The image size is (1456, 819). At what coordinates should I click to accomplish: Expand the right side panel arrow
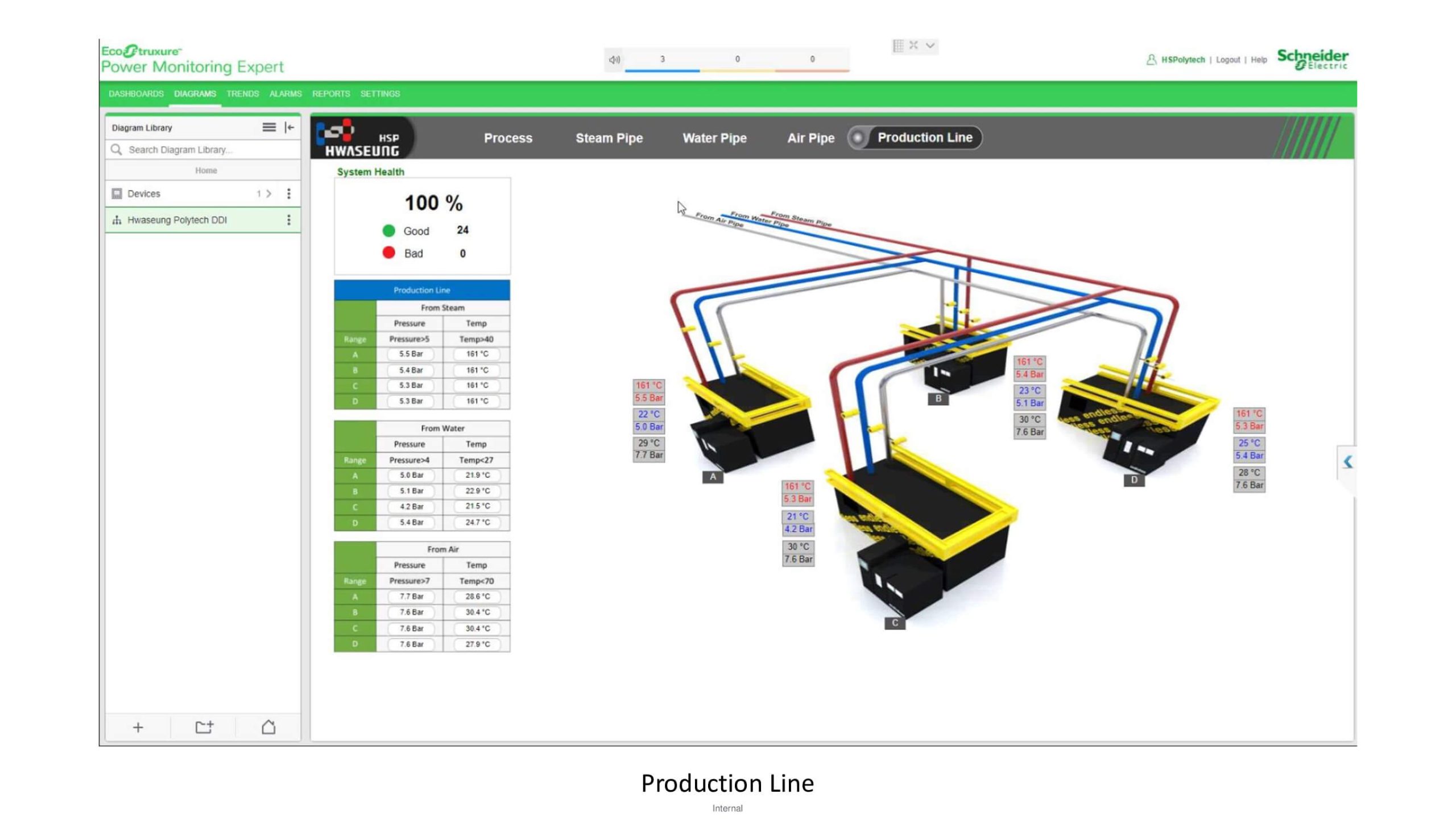click(x=1347, y=462)
